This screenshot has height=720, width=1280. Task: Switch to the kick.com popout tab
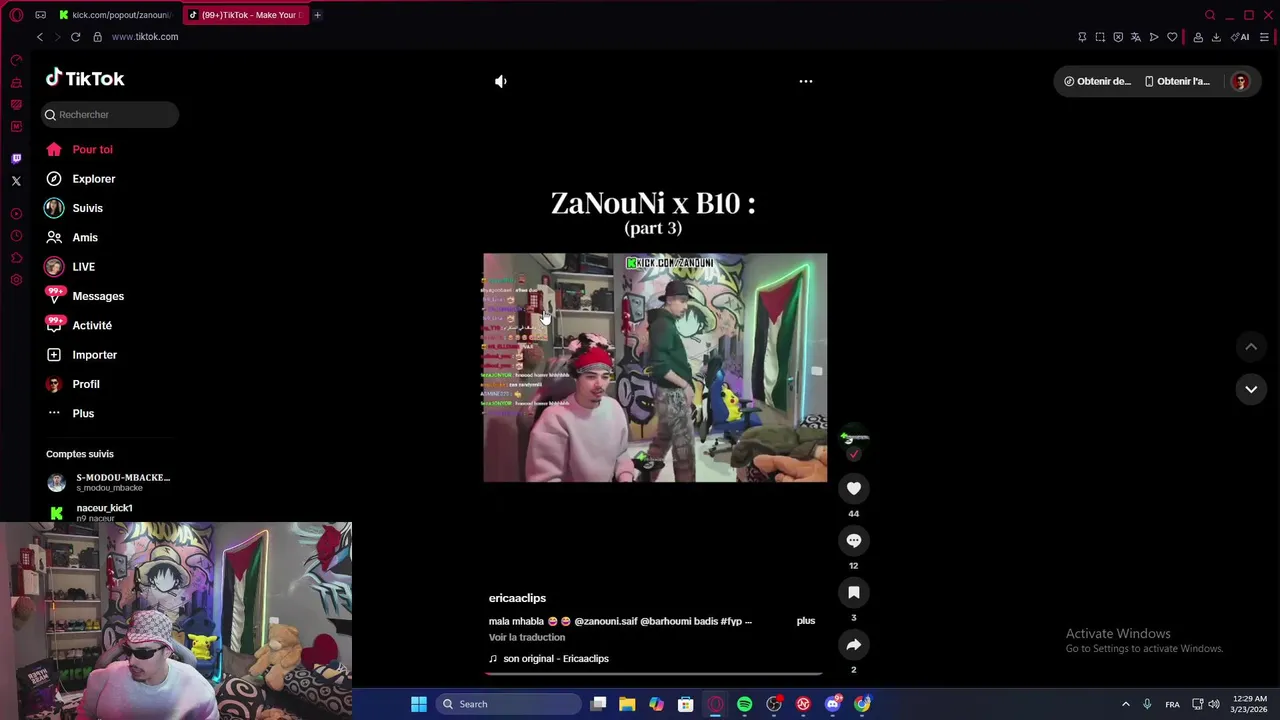pyautogui.click(x=115, y=15)
